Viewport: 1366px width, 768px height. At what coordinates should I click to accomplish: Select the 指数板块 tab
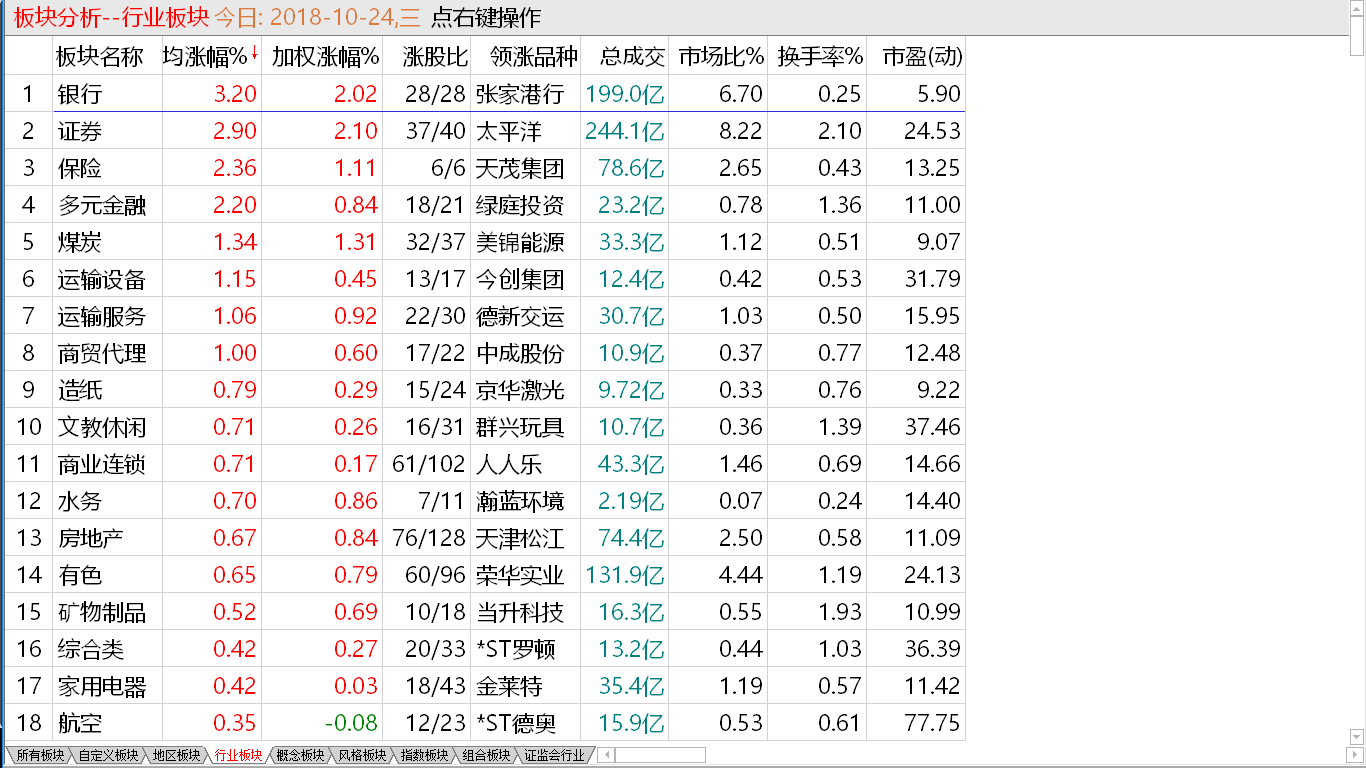[x=424, y=755]
